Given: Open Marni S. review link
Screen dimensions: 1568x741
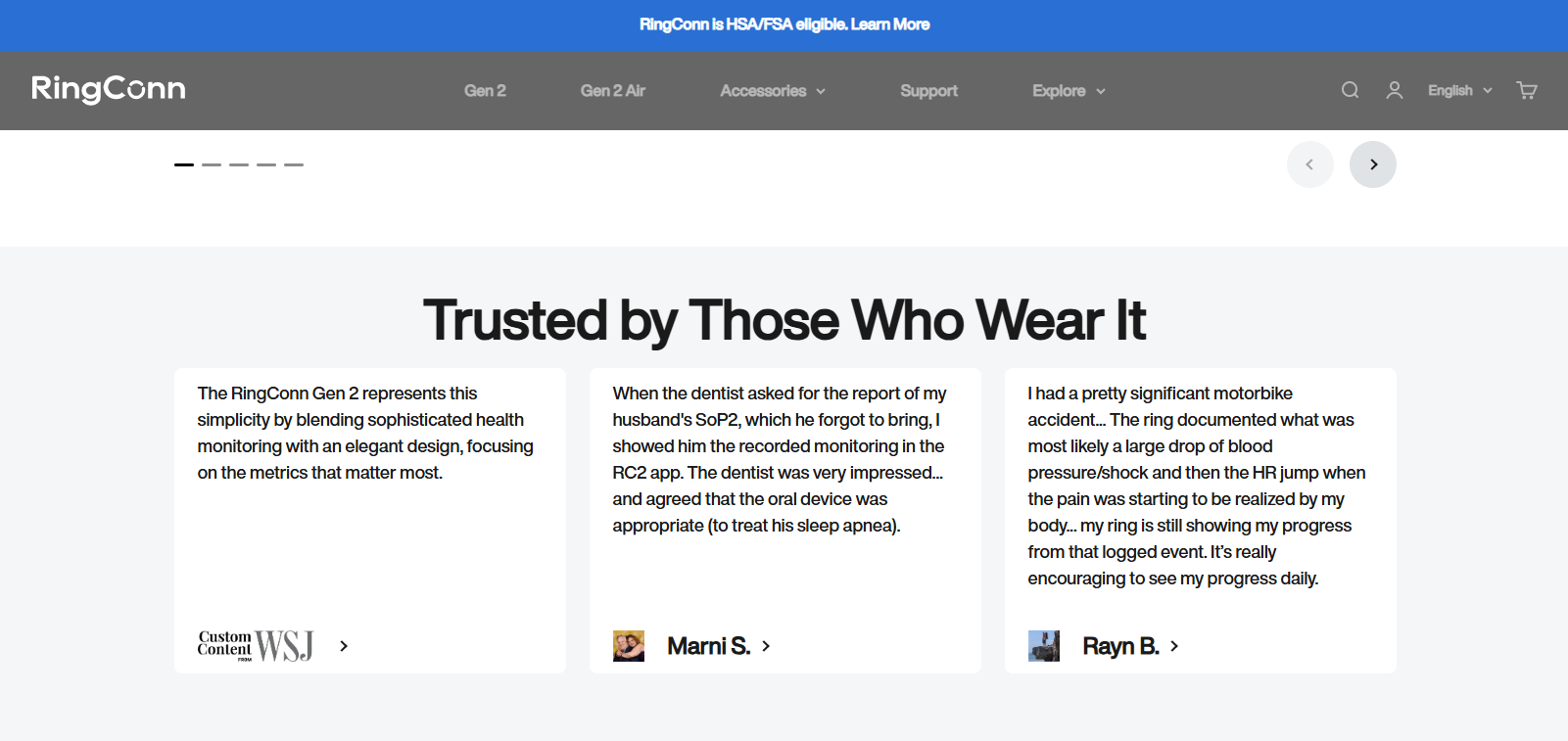Looking at the screenshot, I should tap(718, 646).
